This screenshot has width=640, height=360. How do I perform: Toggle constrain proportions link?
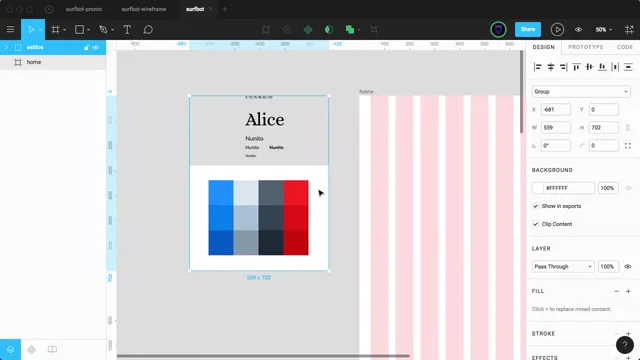coord(628,128)
